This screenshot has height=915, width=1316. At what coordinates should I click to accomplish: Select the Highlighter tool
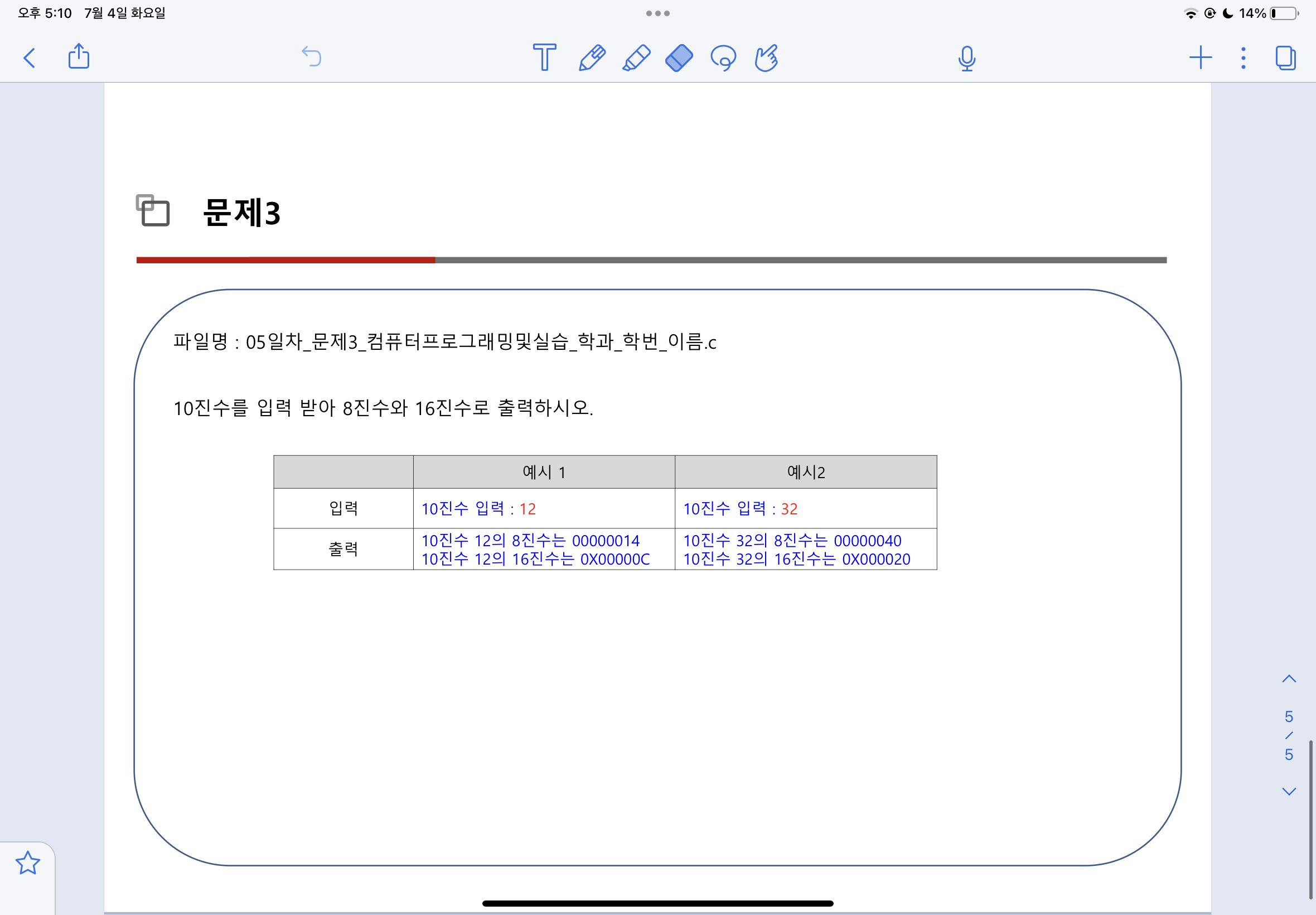pyautogui.click(x=636, y=58)
